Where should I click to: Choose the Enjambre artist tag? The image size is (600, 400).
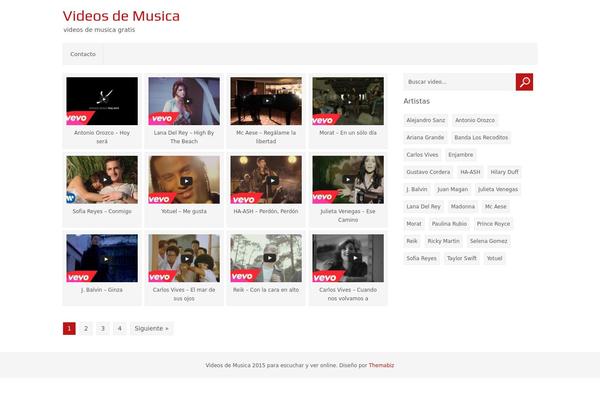(x=461, y=155)
